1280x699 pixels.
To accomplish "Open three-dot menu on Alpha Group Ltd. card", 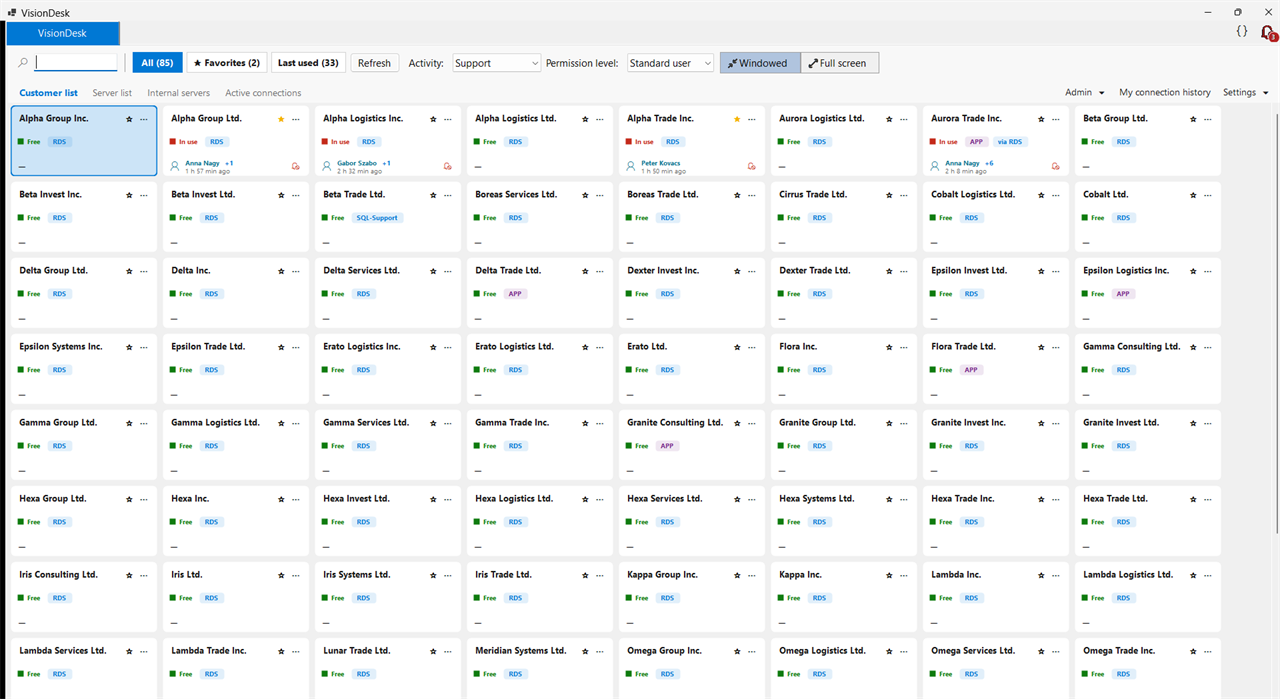I will 296,119.
